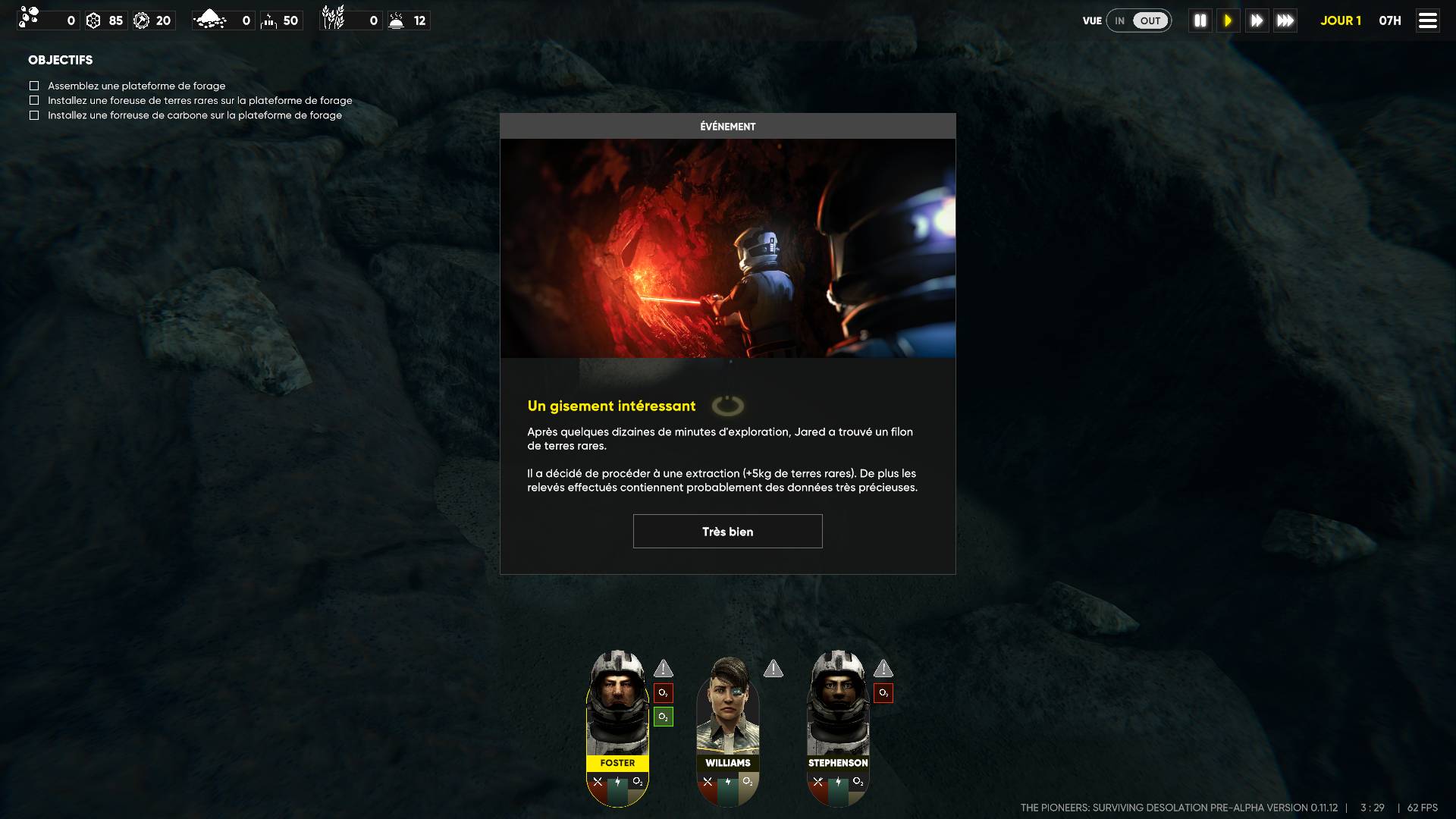This screenshot has height=819, width=1456.
Task: Select OUT on the VUE toggle
Action: click(x=1150, y=20)
